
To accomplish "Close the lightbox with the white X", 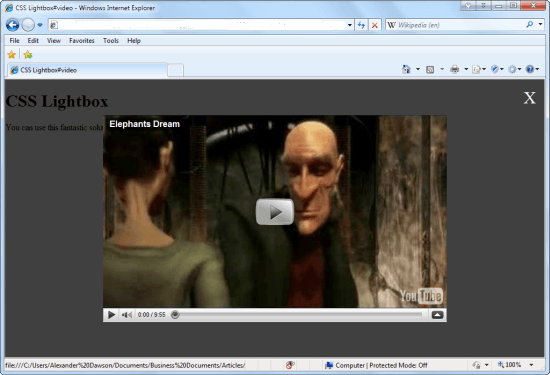I will (529, 98).
